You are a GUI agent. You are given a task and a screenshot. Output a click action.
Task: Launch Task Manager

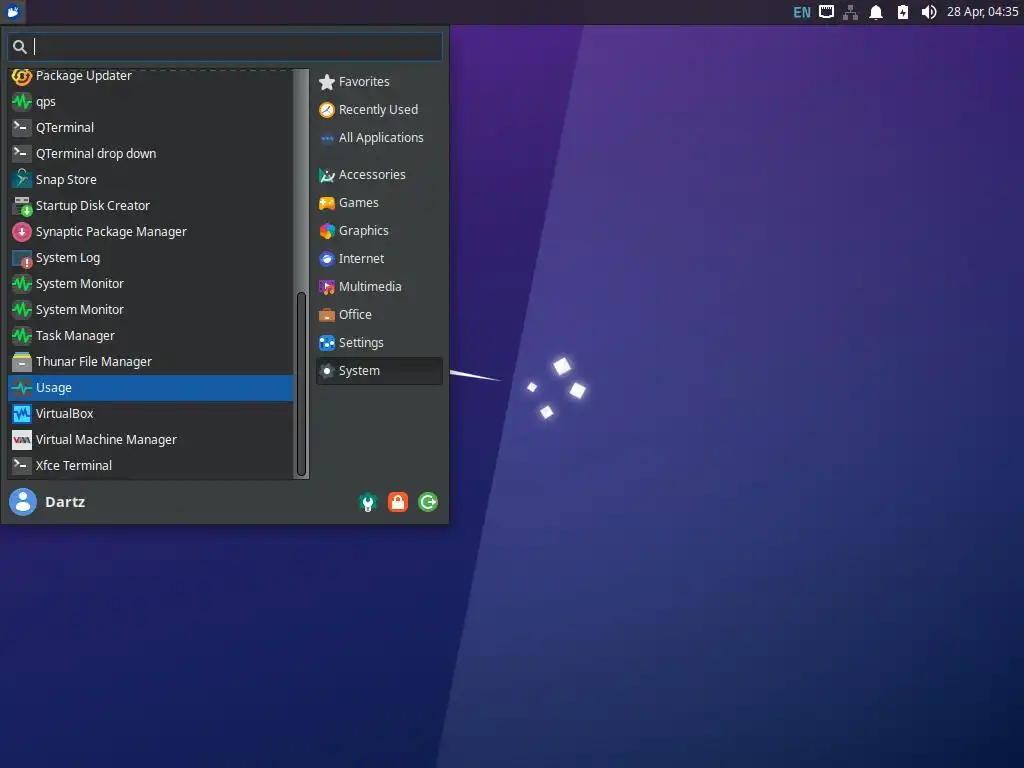pos(151,336)
